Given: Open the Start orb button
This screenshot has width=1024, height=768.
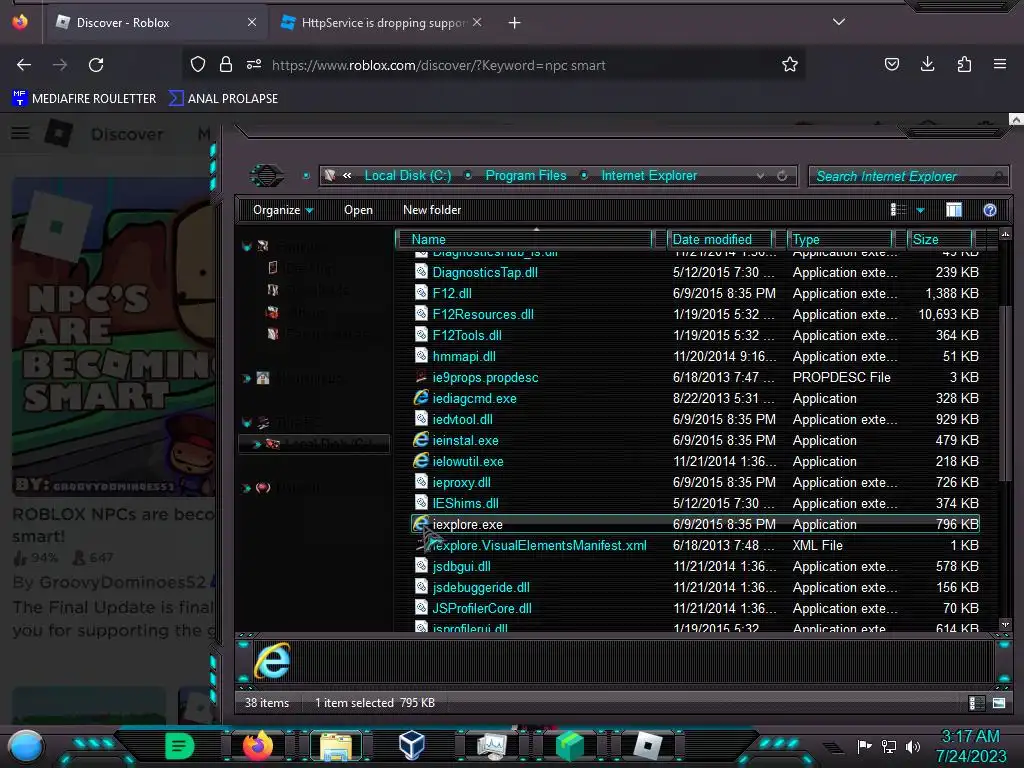Looking at the screenshot, I should 26,746.
